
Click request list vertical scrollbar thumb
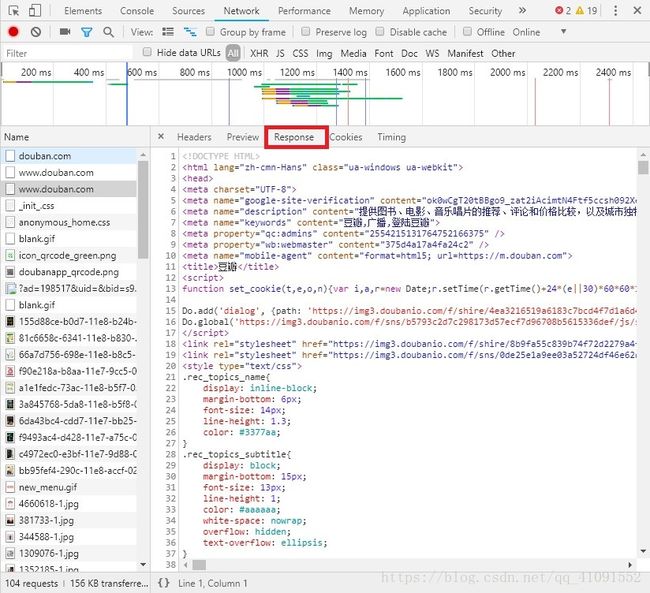pyautogui.click(x=143, y=209)
